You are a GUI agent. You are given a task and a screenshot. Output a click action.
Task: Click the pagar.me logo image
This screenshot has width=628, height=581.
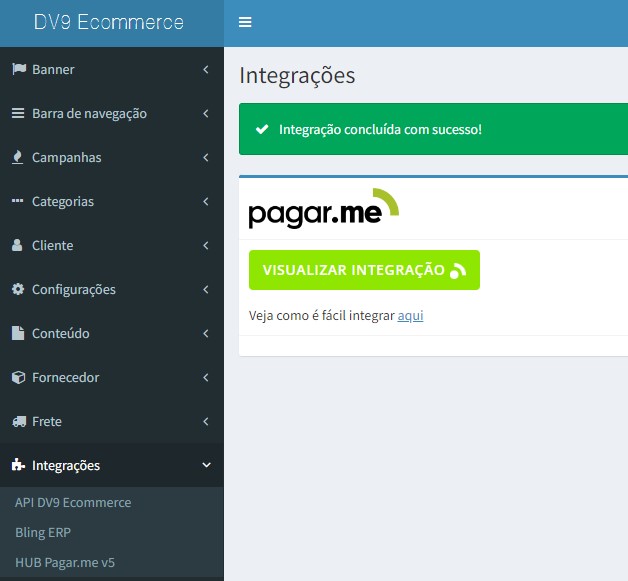(x=323, y=208)
